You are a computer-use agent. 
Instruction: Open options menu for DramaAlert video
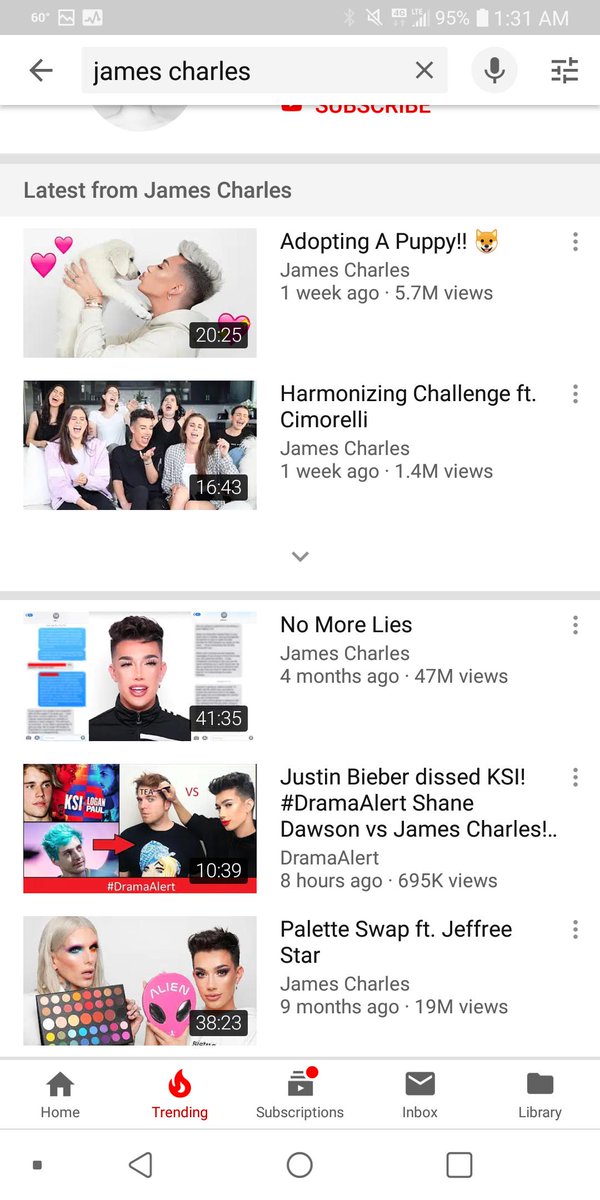click(x=575, y=777)
